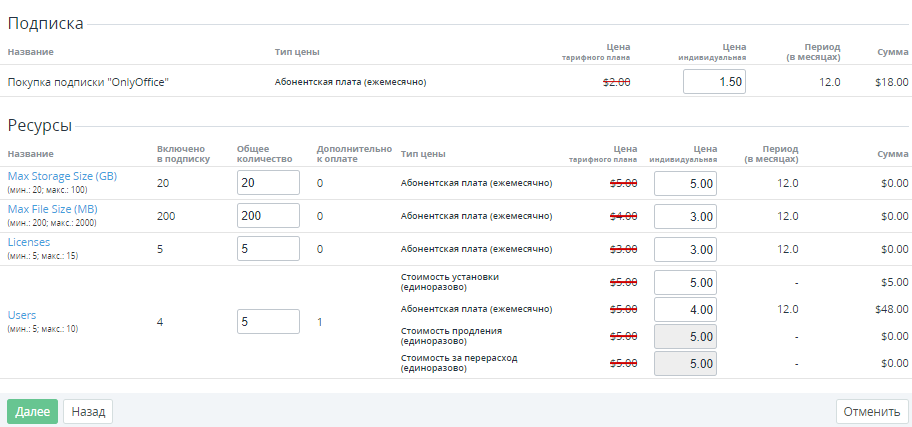Focus the OnlyOffice subscription individual price field
This screenshot has width=912, height=427.
tap(714, 82)
